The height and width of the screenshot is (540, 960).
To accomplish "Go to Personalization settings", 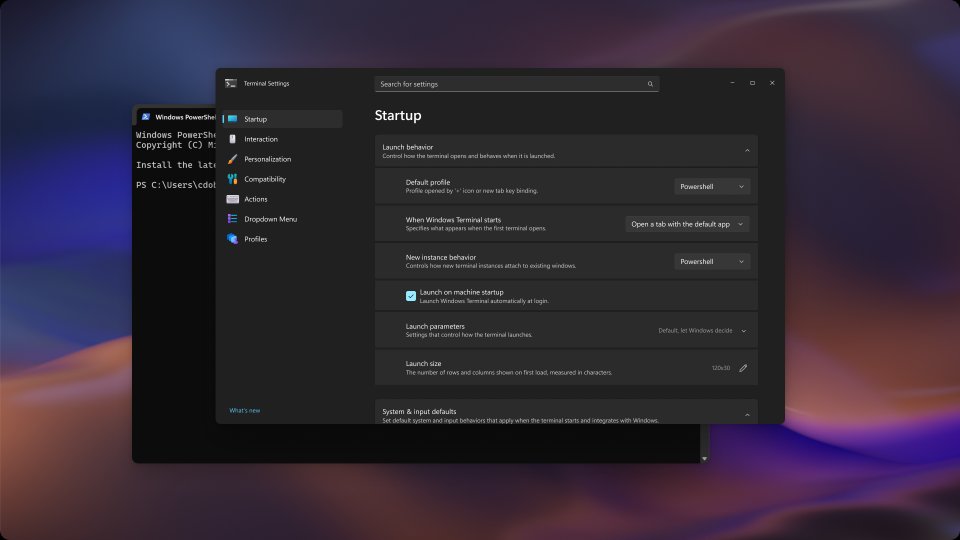I will click(282, 159).
